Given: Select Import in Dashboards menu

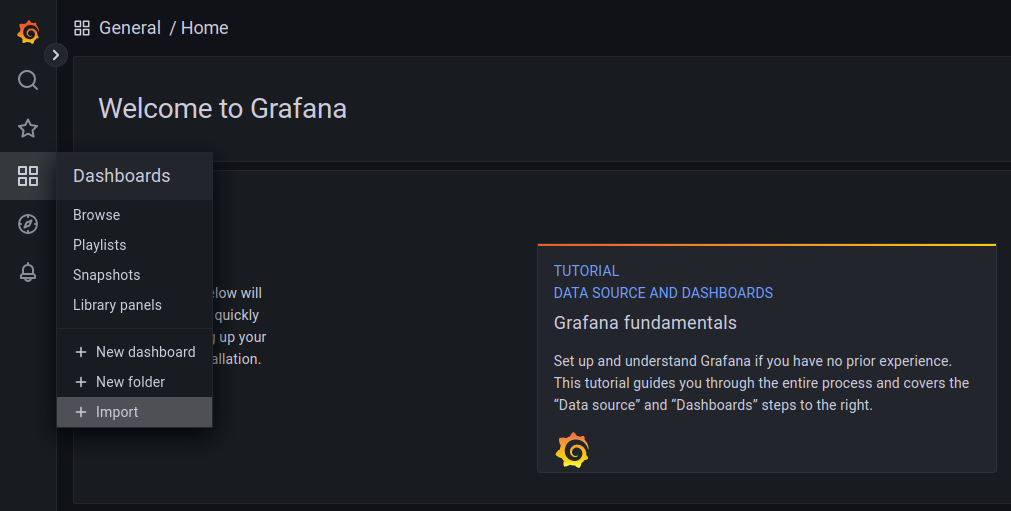Looking at the screenshot, I should tap(117, 412).
